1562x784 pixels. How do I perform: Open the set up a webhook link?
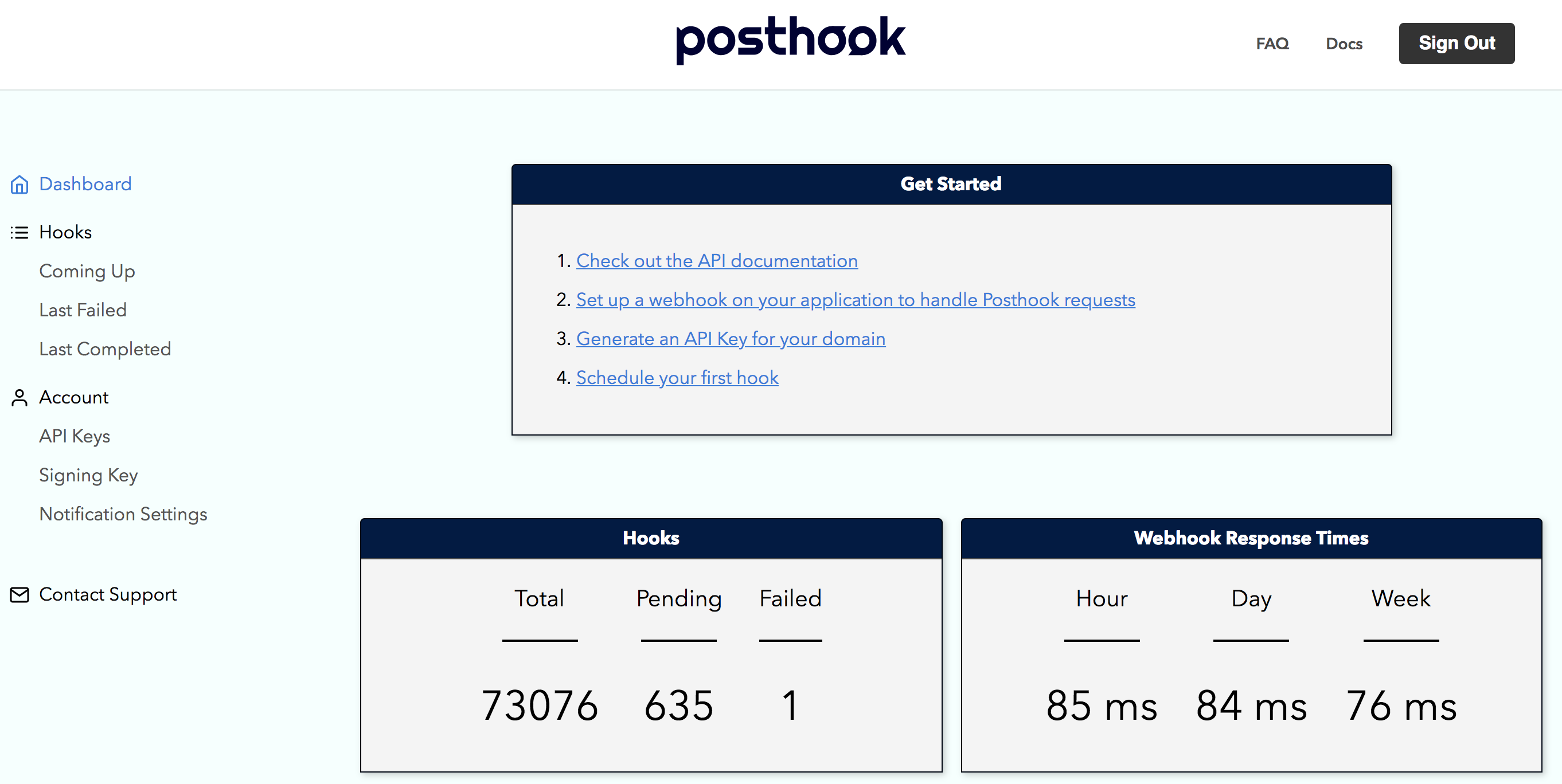coord(855,299)
